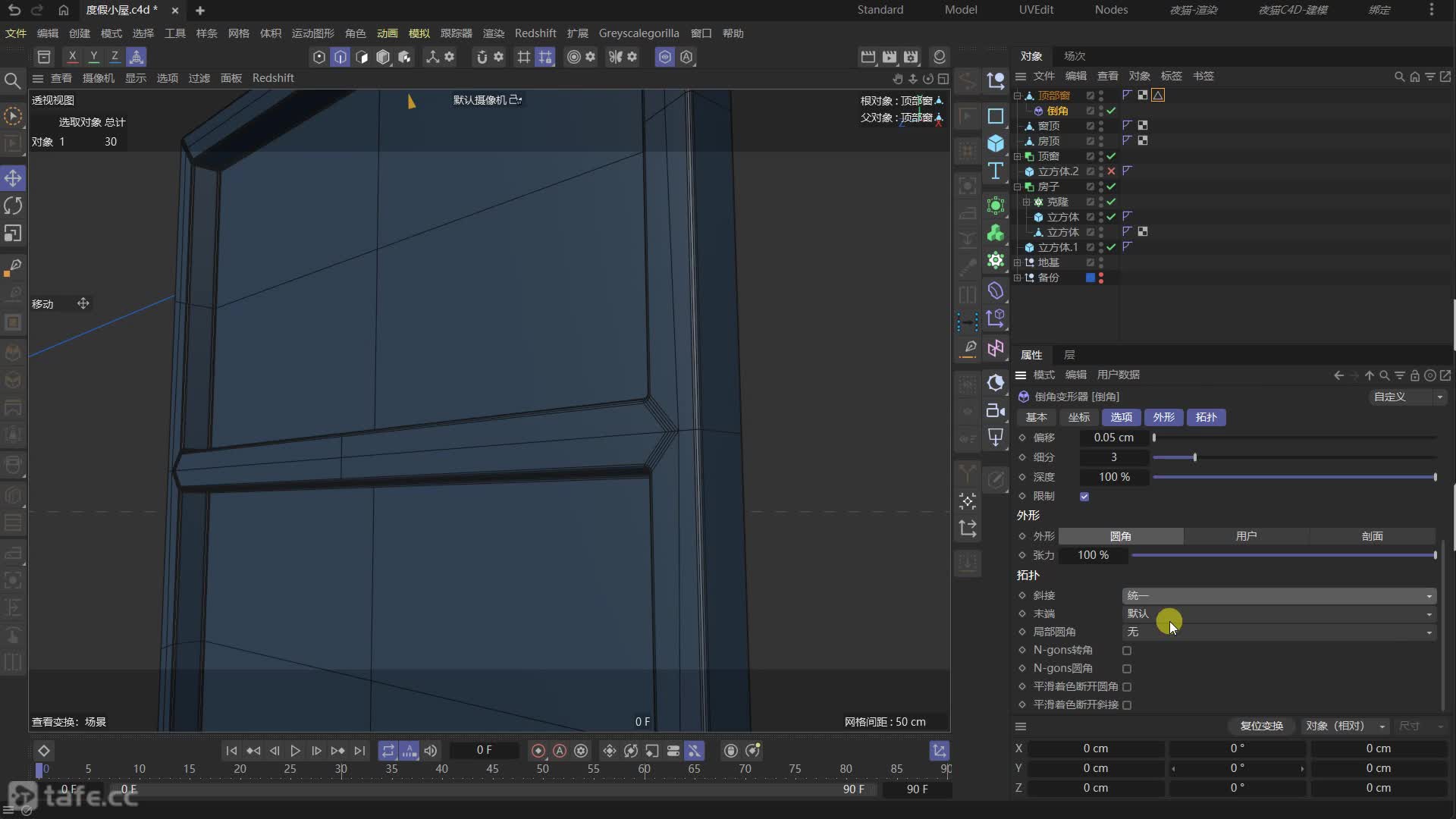Adjust the 细分 slider handle
Screen dimensions: 1456x819
coord(1195,458)
